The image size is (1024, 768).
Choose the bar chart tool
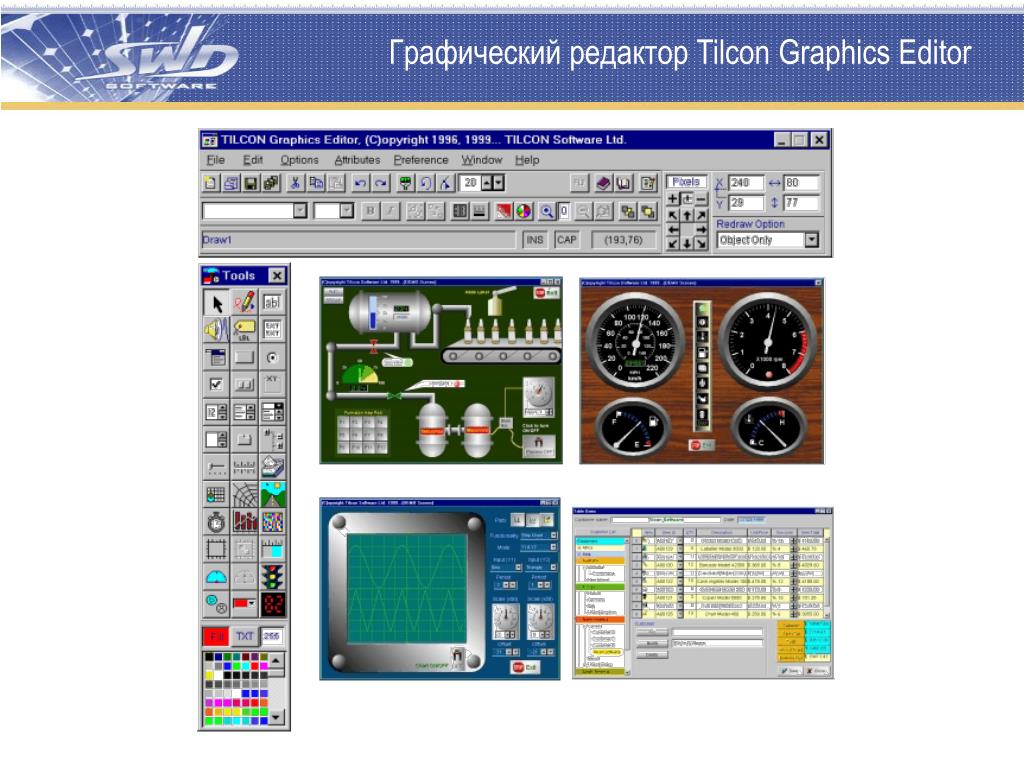point(244,522)
